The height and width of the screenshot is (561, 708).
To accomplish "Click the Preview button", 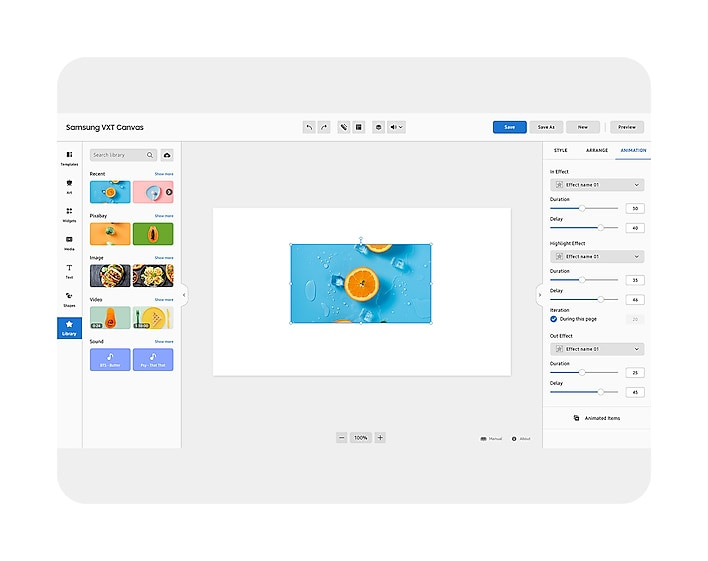I will [627, 127].
